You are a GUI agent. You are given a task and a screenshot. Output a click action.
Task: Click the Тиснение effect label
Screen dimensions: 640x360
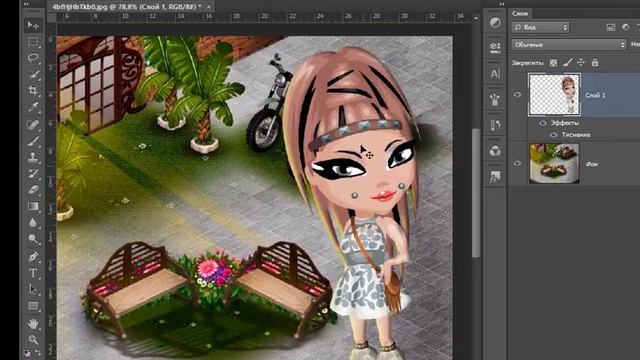tap(576, 135)
